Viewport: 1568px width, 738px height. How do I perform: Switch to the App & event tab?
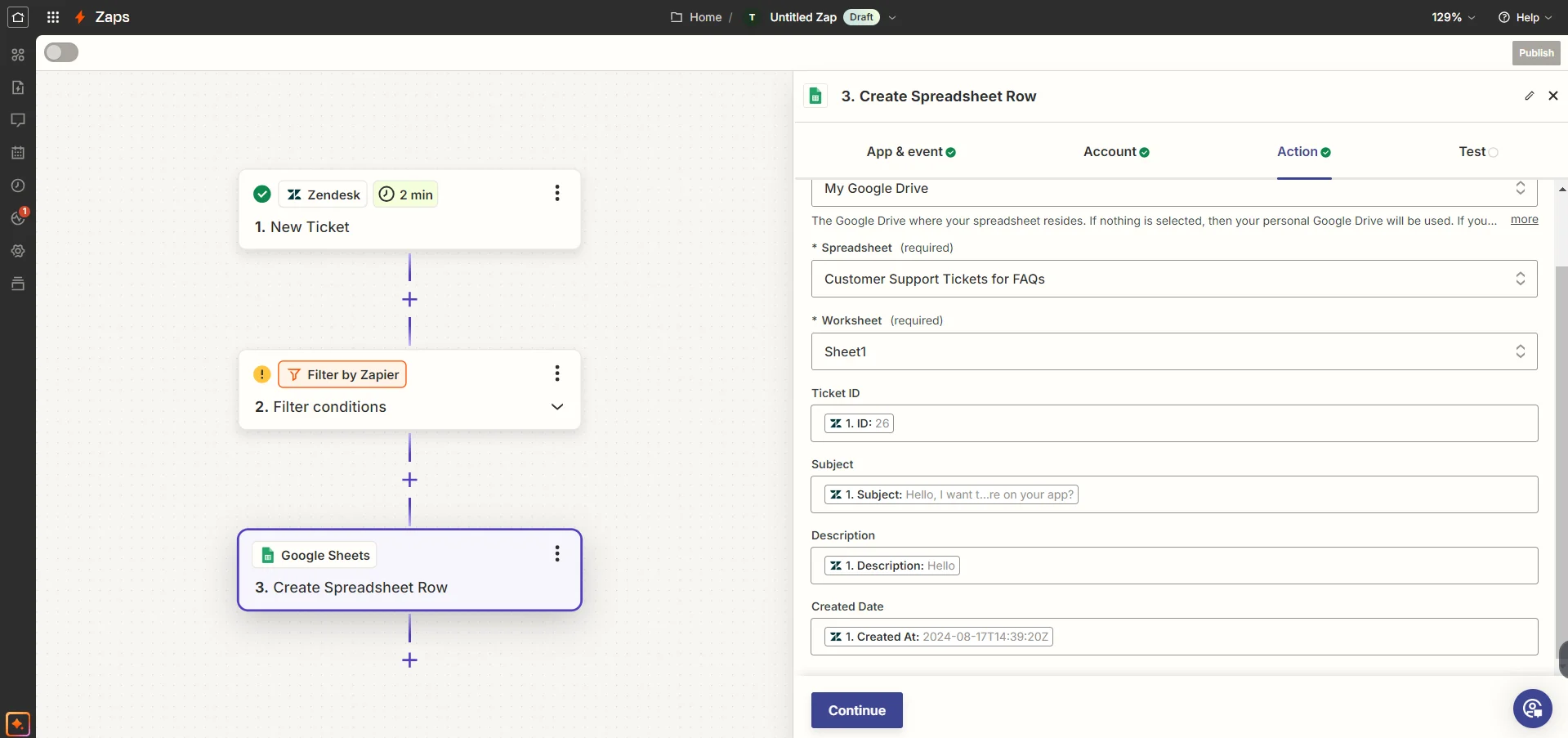point(911,152)
